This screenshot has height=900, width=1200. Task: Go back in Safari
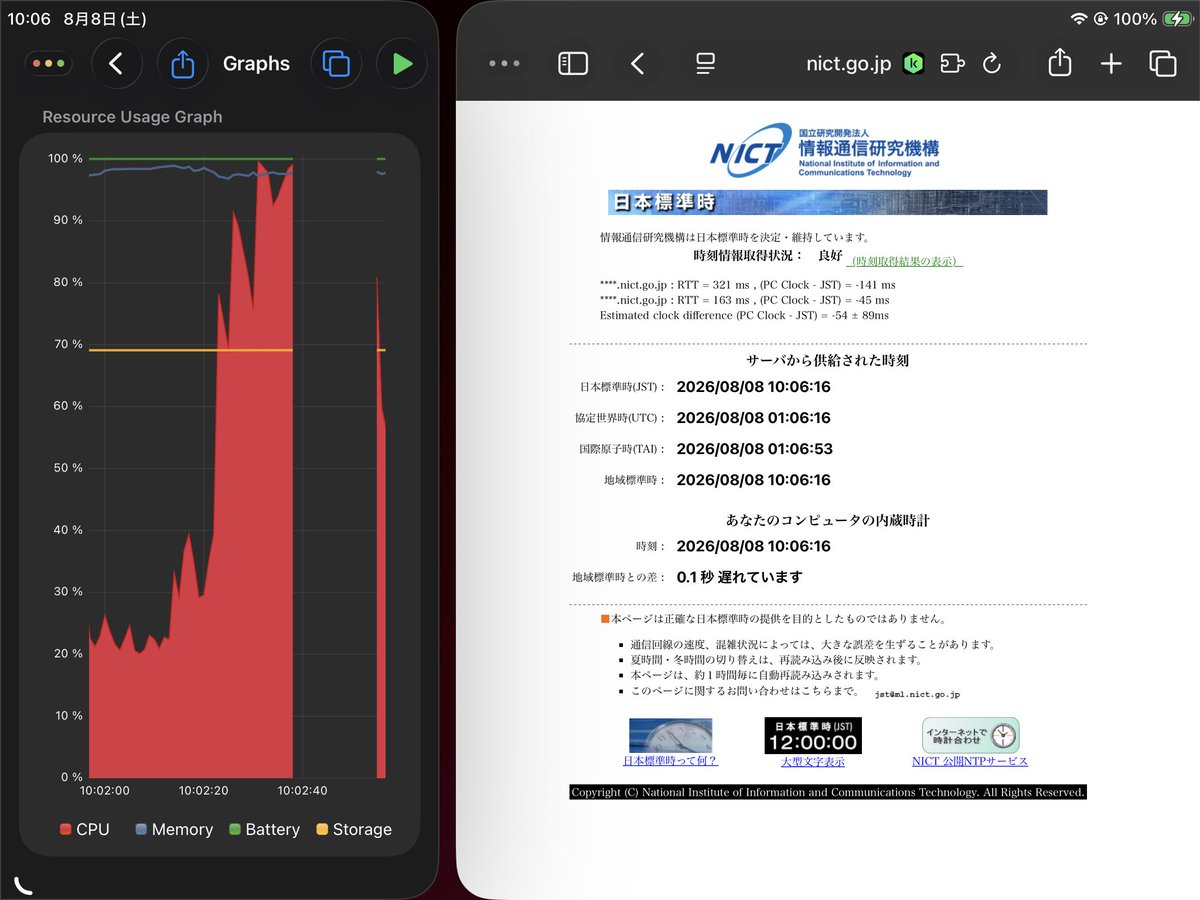click(x=637, y=64)
